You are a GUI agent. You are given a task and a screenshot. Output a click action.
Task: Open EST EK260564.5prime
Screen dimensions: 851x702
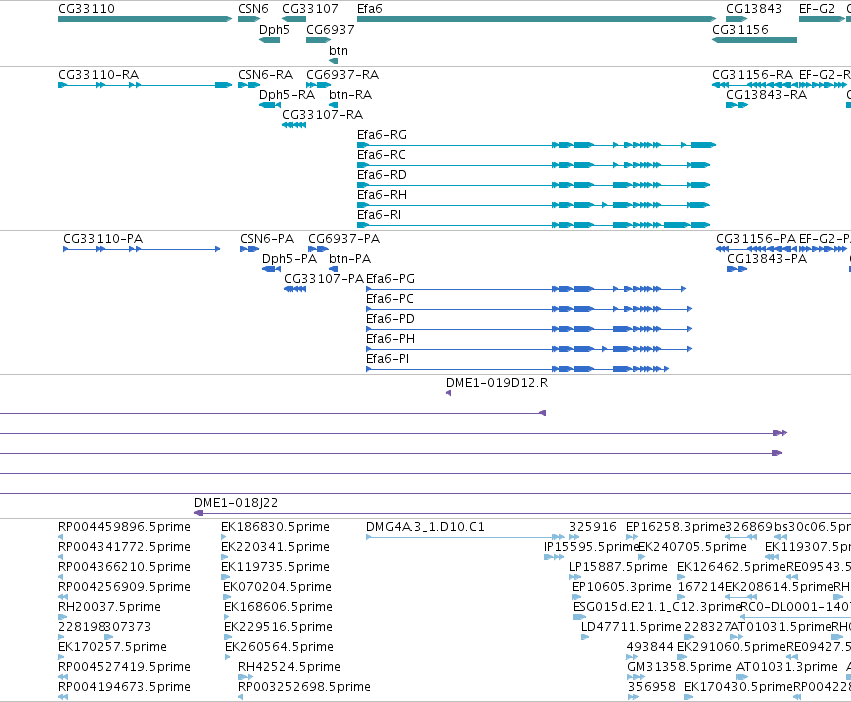coord(280,647)
